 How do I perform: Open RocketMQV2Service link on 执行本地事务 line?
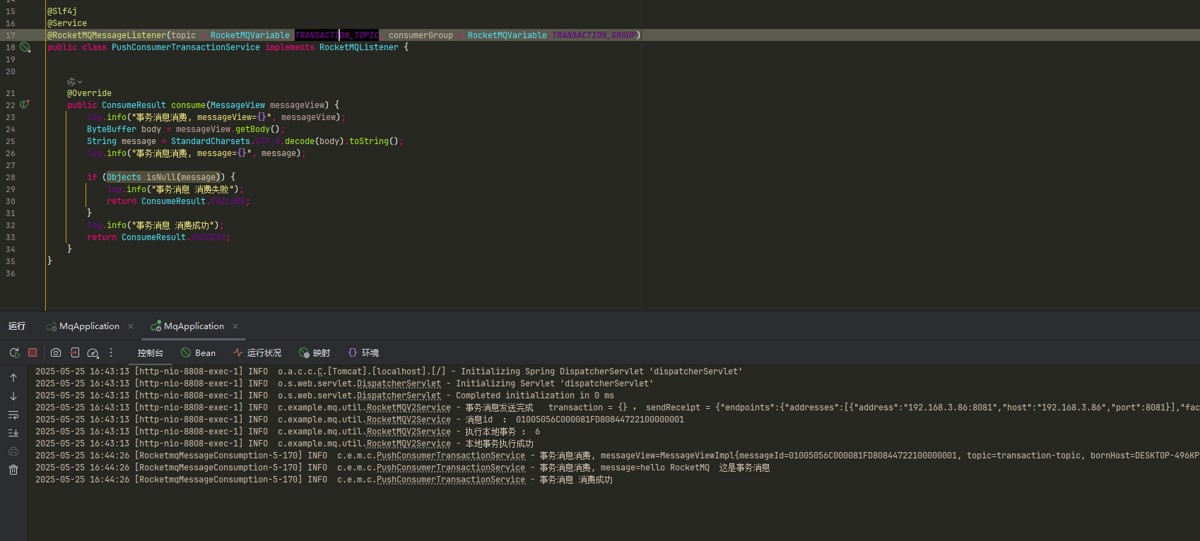click(x=408, y=432)
